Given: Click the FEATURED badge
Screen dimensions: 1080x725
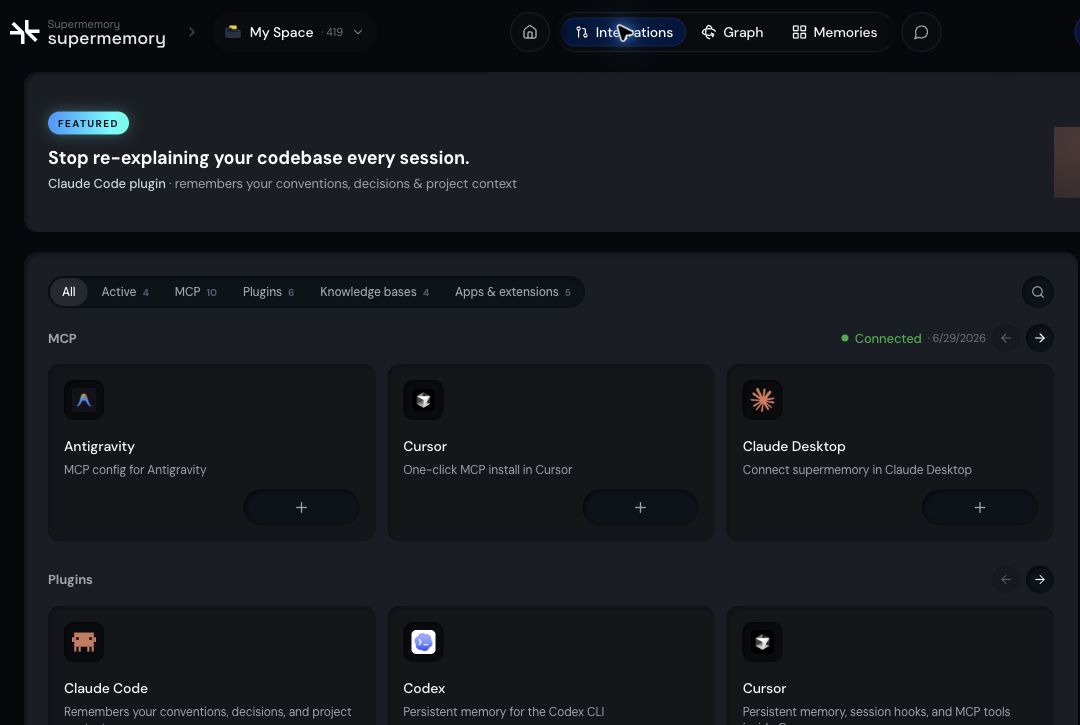Looking at the screenshot, I should 88,123.
